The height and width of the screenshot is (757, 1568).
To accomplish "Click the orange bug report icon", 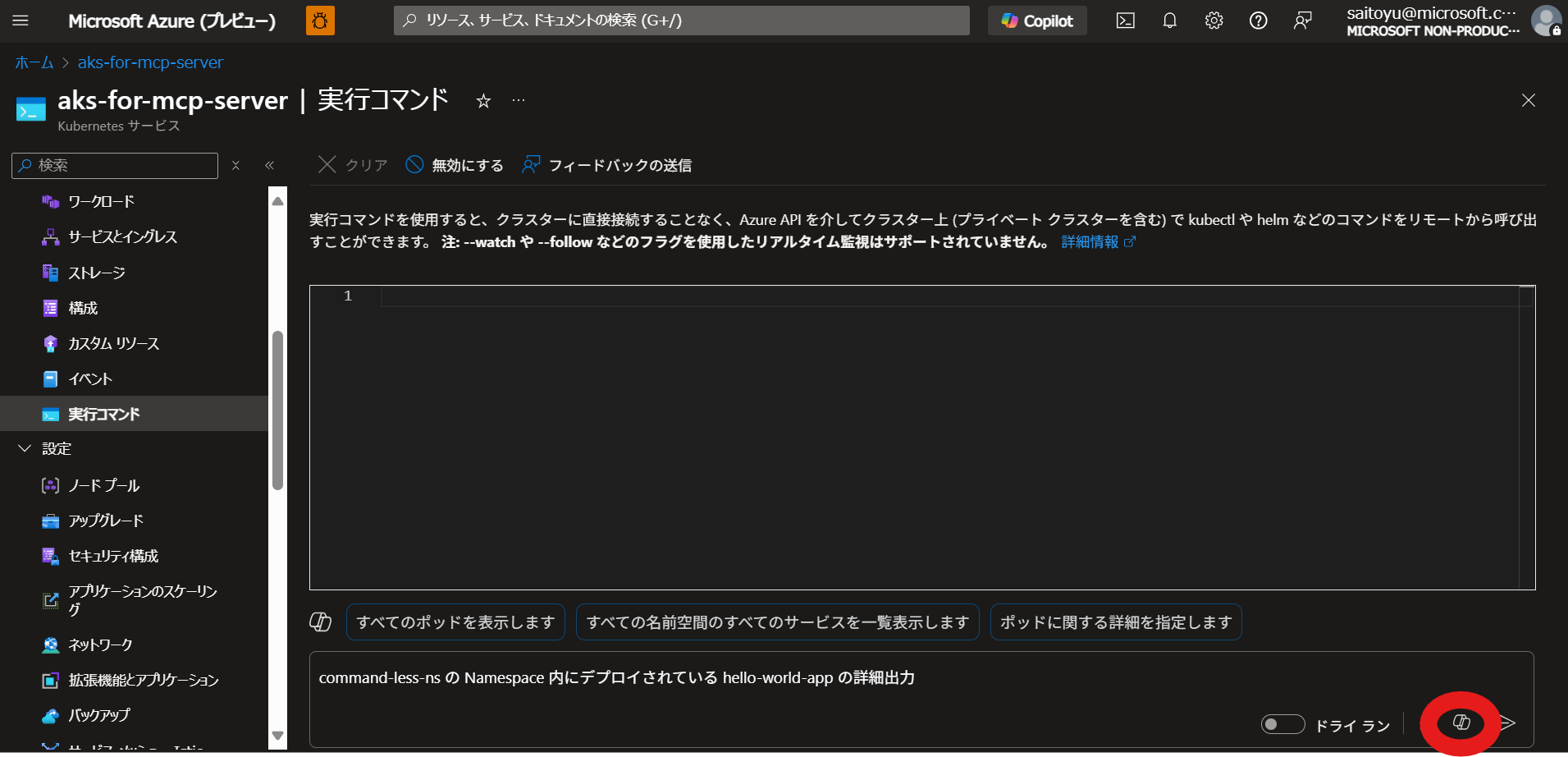I will click(320, 21).
